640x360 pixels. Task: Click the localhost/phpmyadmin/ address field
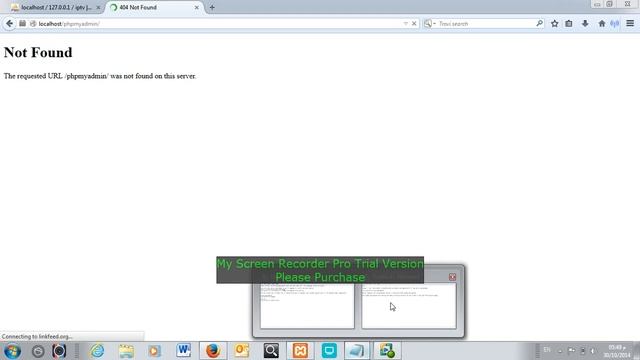(x=218, y=24)
